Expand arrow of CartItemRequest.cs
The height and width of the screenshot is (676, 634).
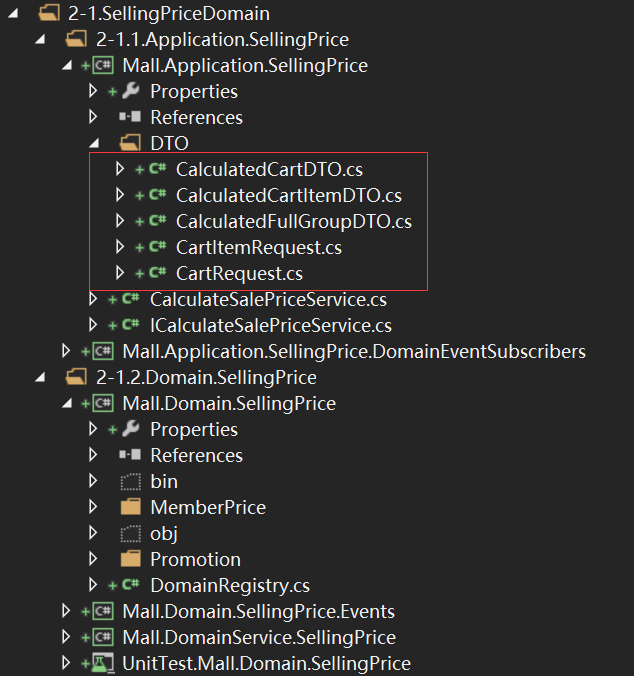(120, 247)
